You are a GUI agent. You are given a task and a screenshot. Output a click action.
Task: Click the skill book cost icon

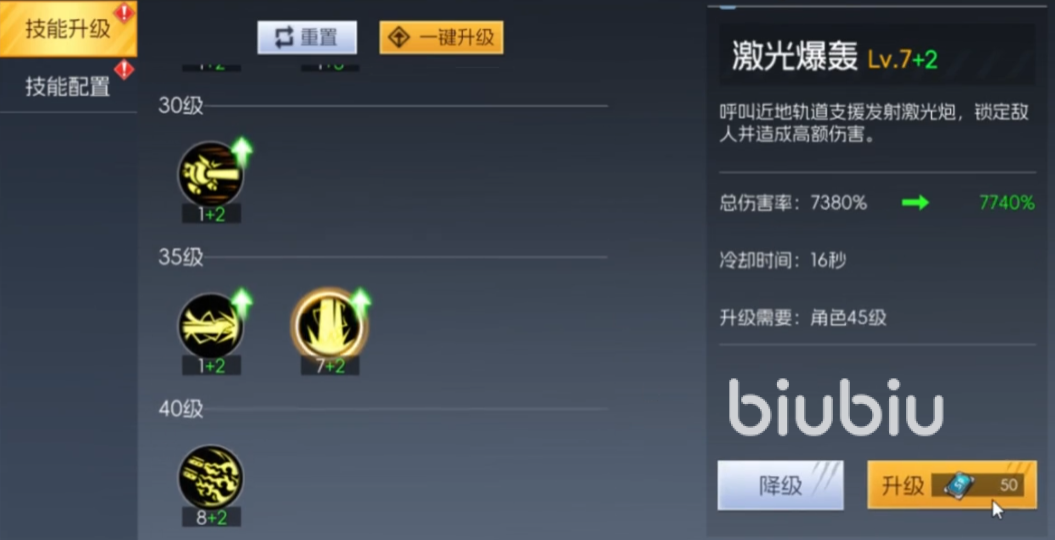coord(958,485)
